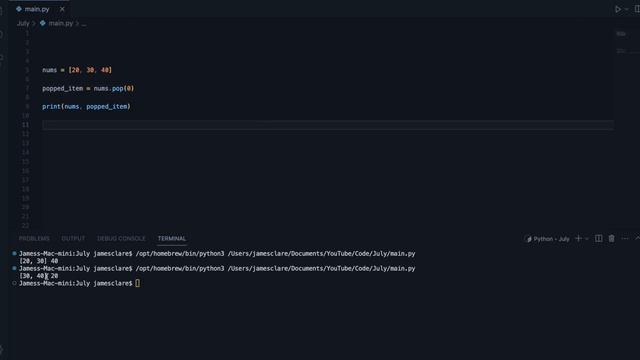Click the first terminal command decoration dot
This screenshot has height=360, width=640.
click(14, 253)
